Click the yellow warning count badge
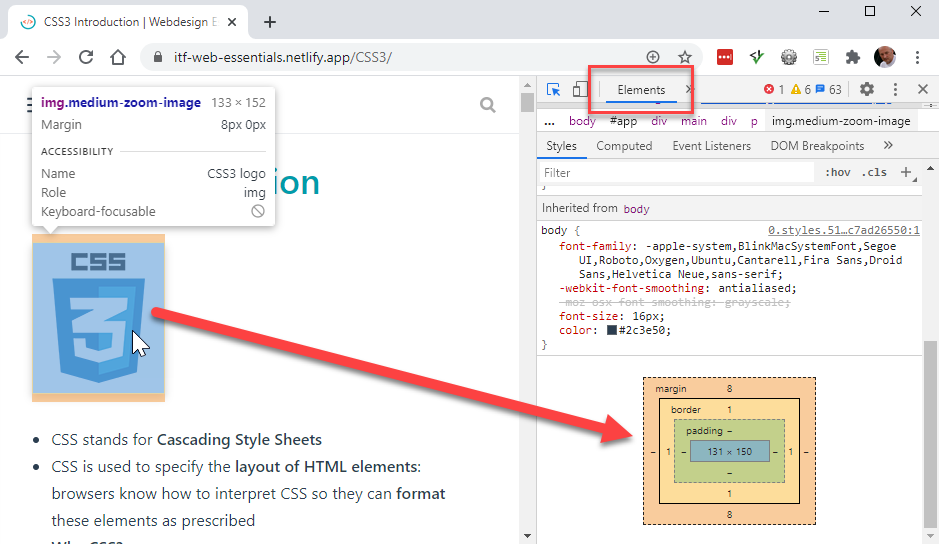939x544 pixels. point(801,89)
